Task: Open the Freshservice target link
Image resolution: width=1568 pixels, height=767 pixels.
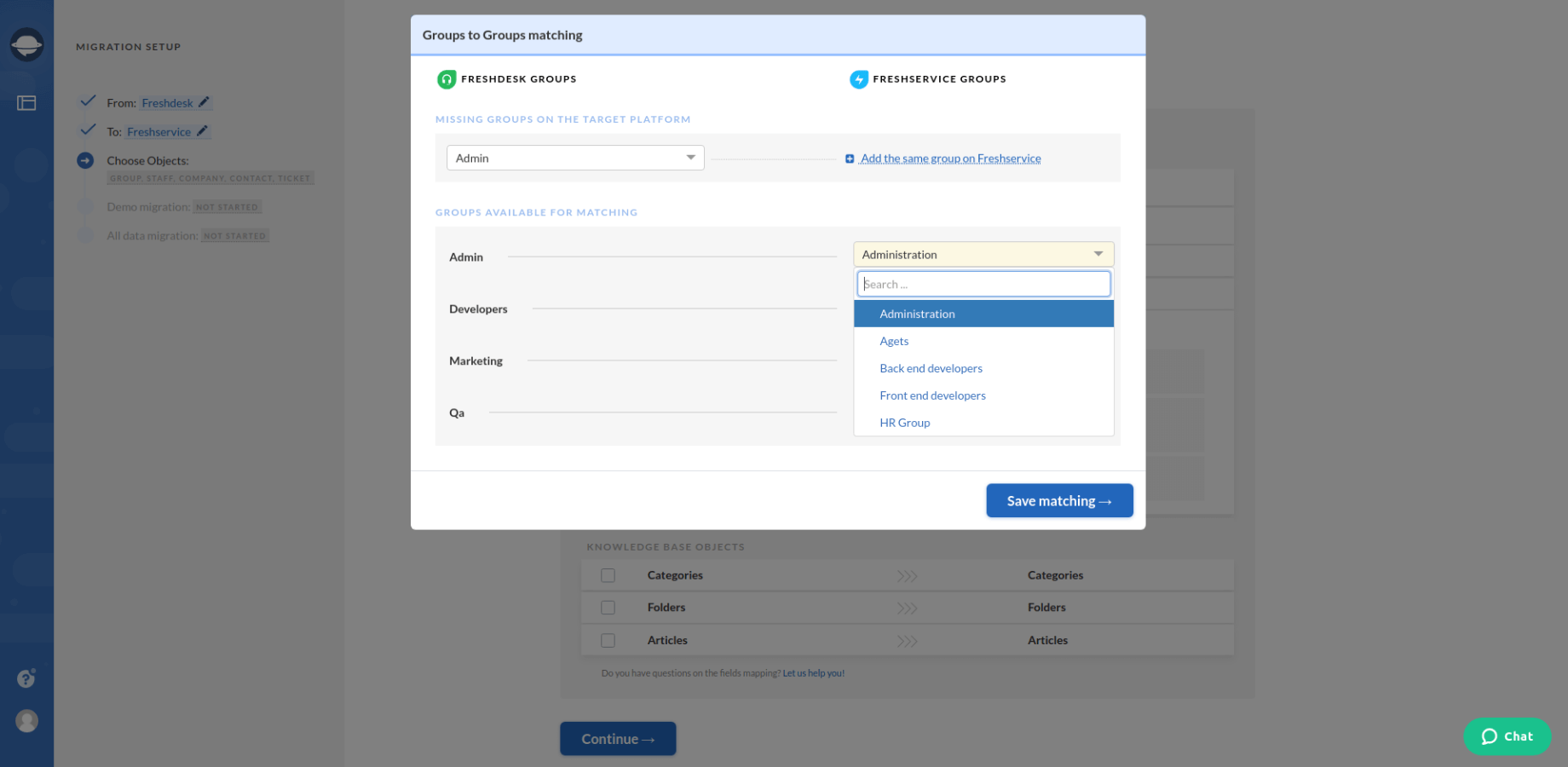Action: pyautogui.click(x=159, y=132)
